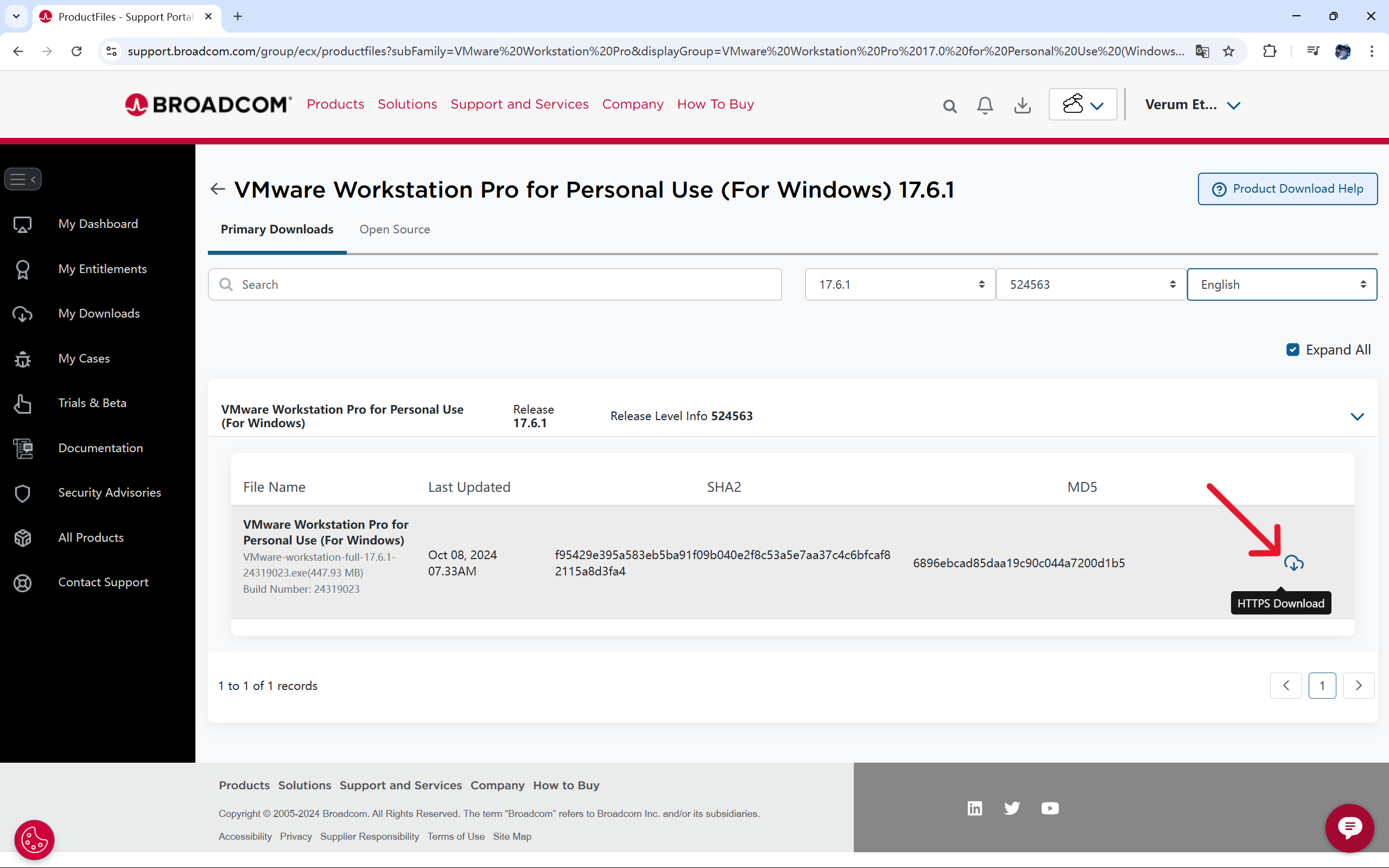This screenshot has width=1389, height=868.
Task: Open the 524563 release level dropdown
Action: click(x=1090, y=284)
